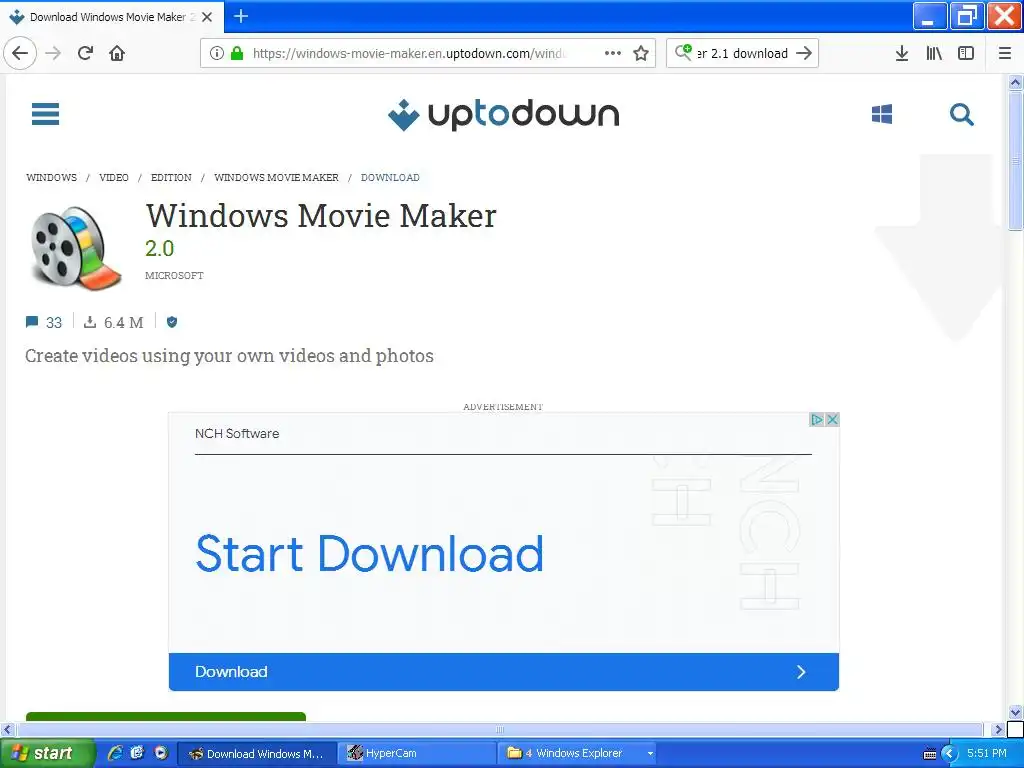This screenshot has height=768, width=1024.
Task: Launch Windows Media Player from quick launch
Action: point(161,753)
